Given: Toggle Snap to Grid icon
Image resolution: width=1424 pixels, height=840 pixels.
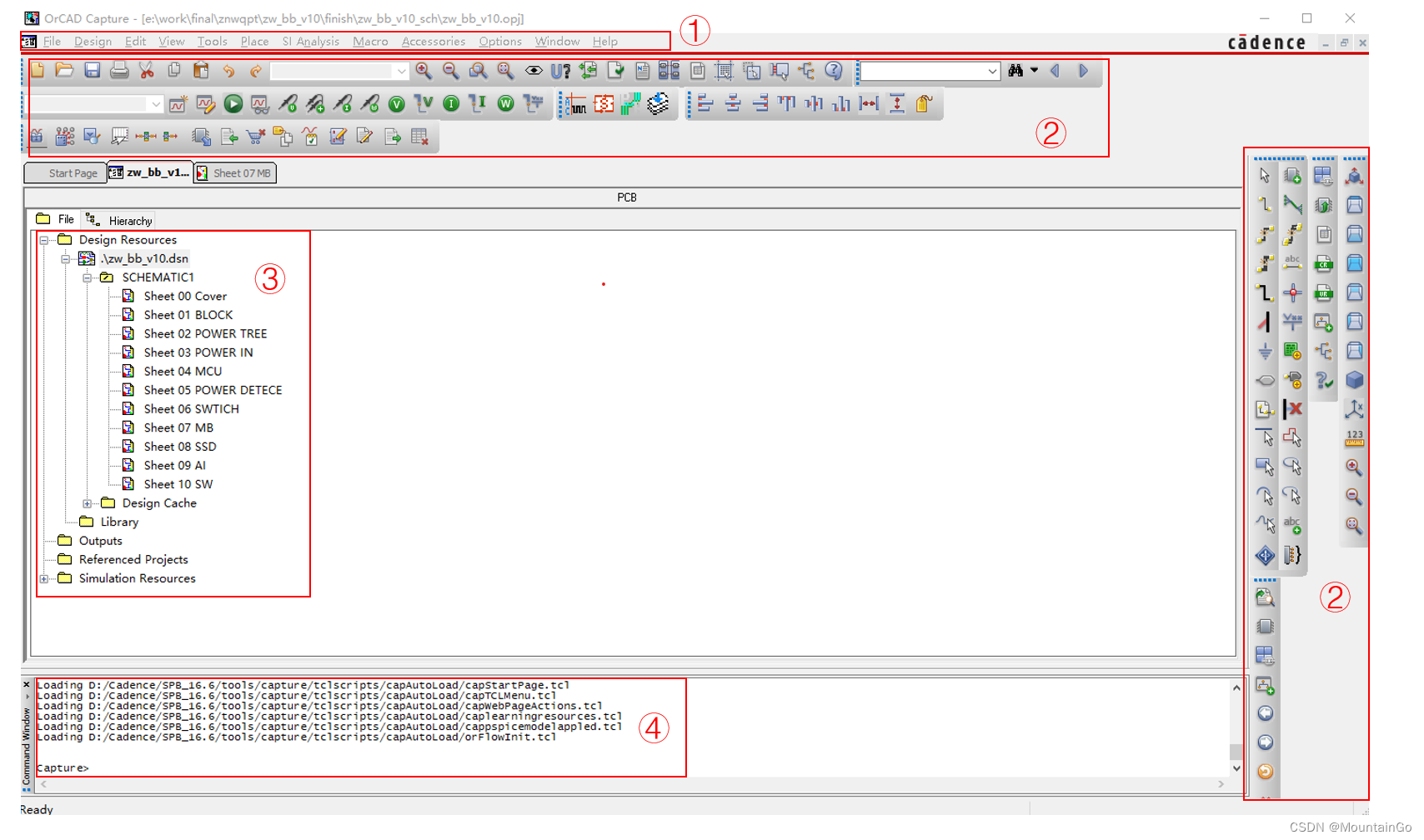Looking at the screenshot, I should point(724,71).
